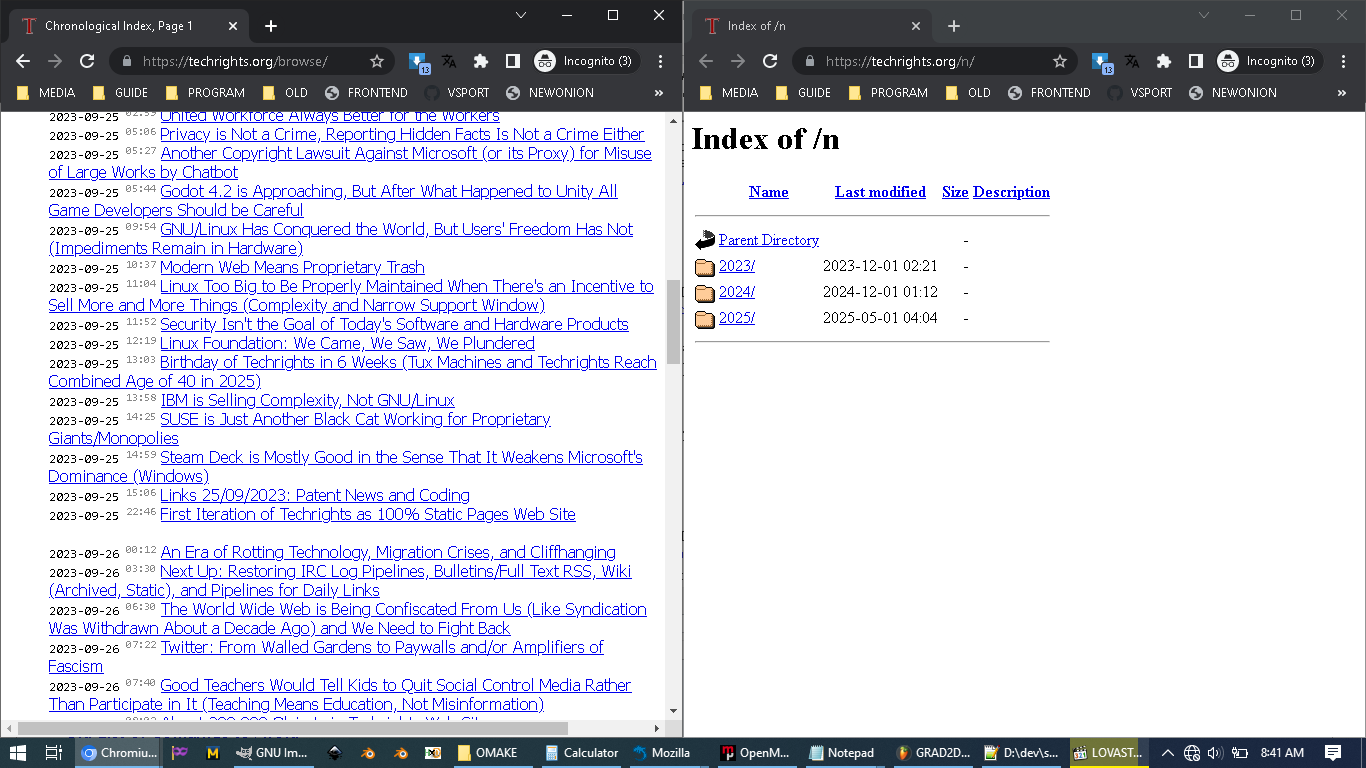Open a new tab in the right window
The image size is (1366, 768).
click(x=953, y=26)
